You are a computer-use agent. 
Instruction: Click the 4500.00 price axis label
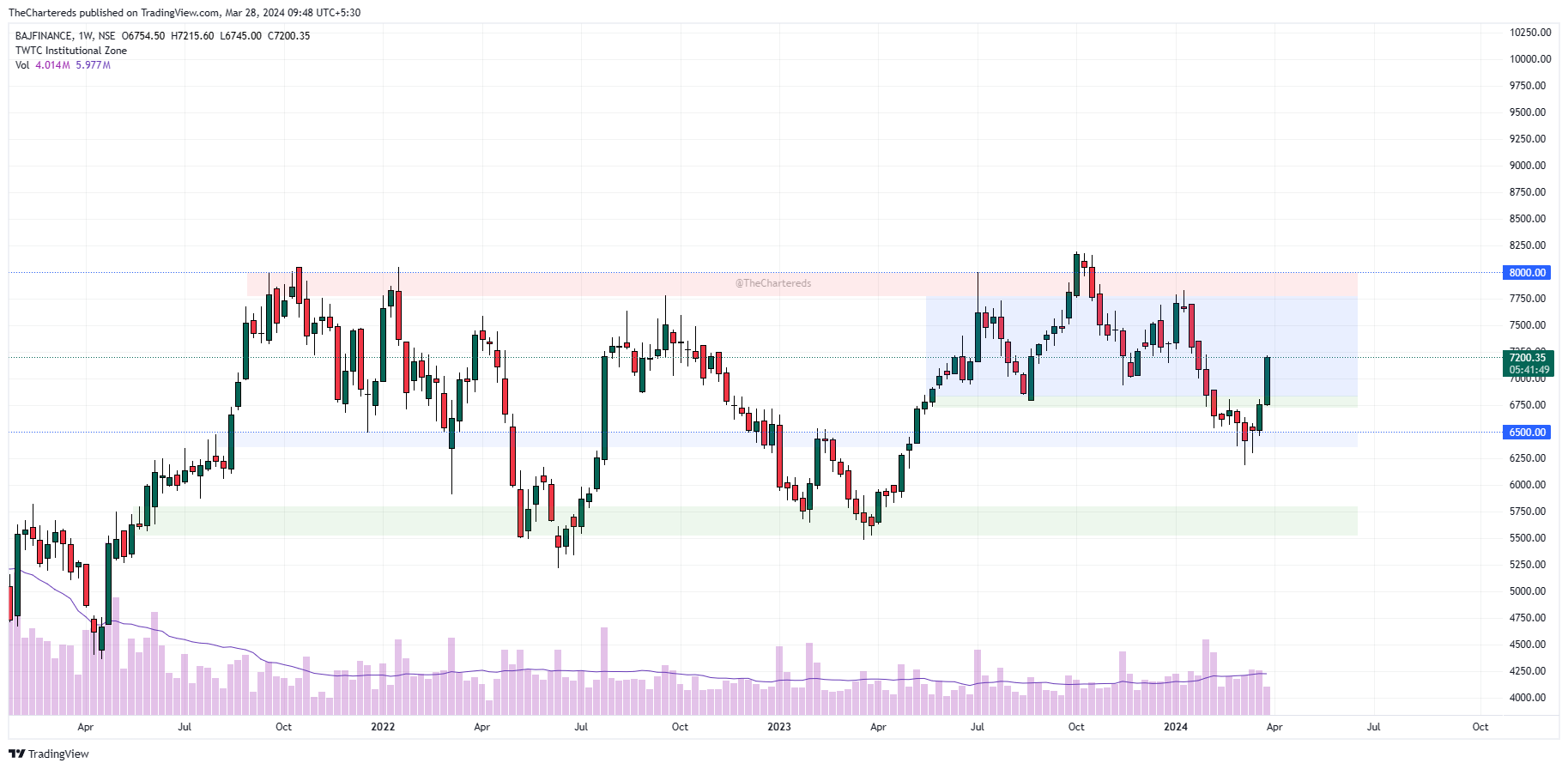pyautogui.click(x=1528, y=645)
